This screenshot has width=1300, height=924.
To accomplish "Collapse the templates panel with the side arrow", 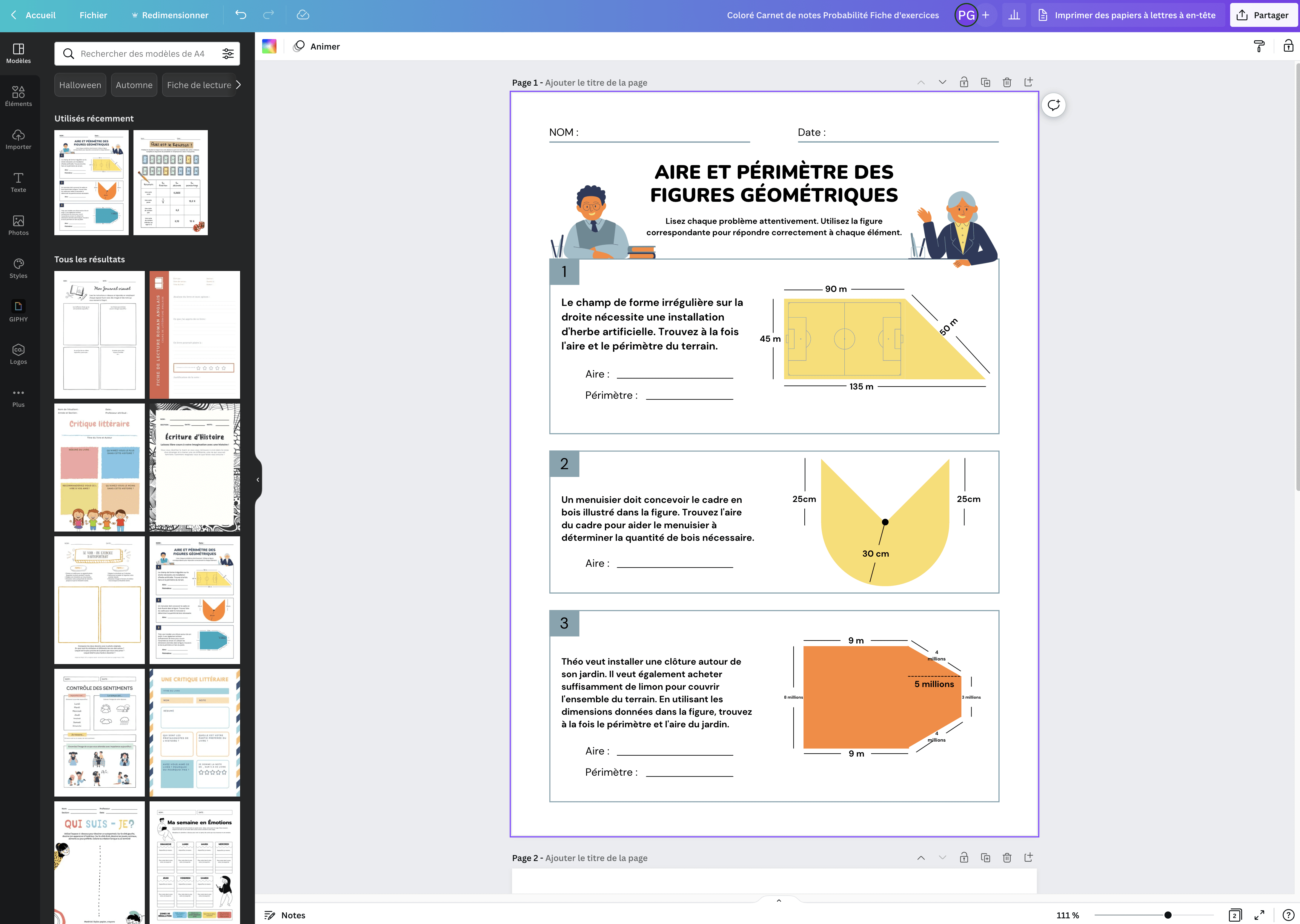I will tap(257, 480).
